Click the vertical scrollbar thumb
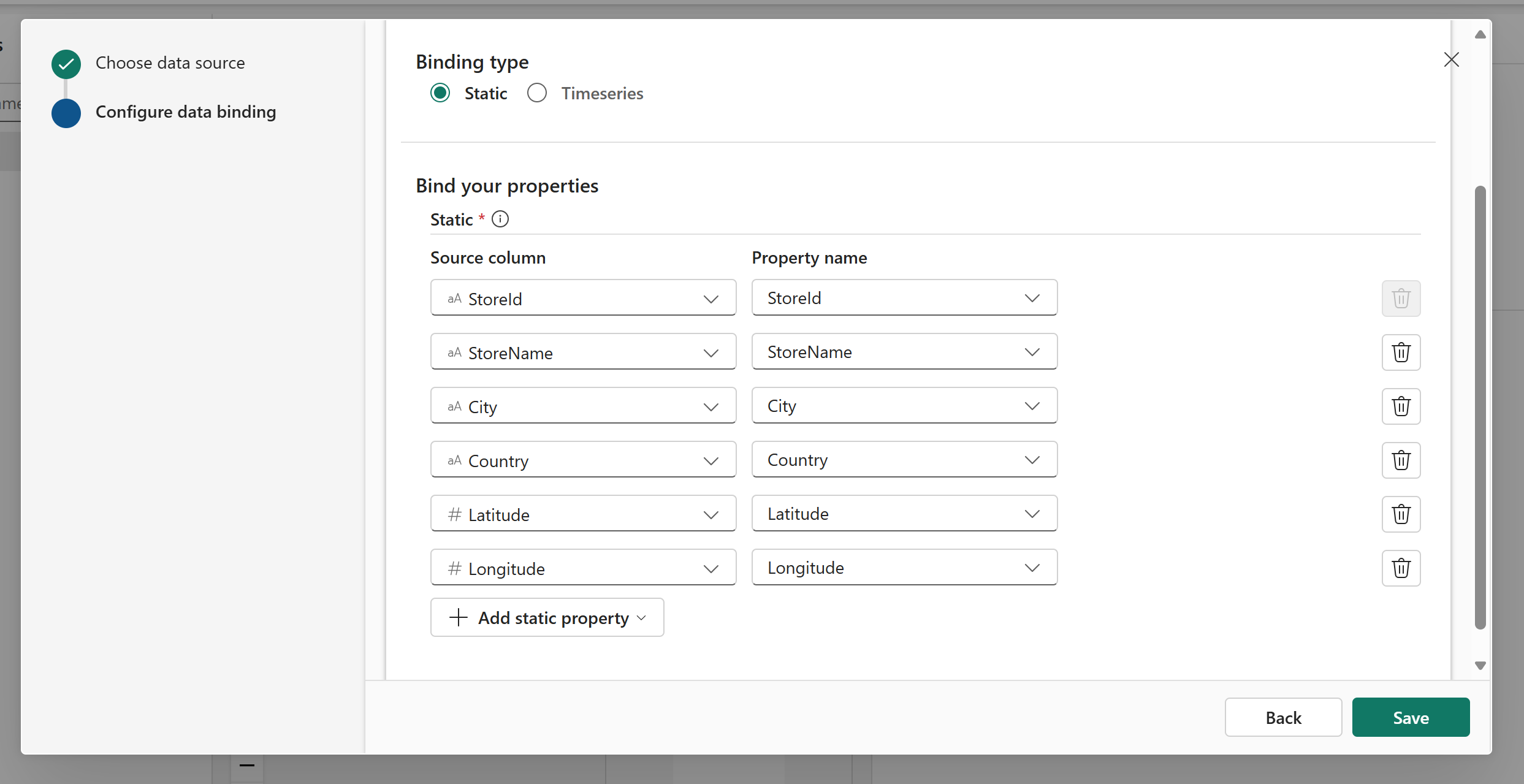 1480,407
